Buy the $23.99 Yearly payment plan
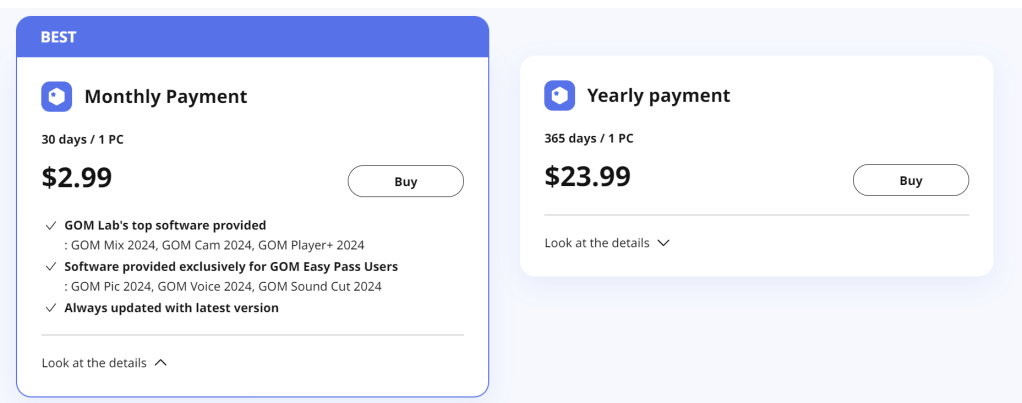1022x403 pixels. coord(910,181)
